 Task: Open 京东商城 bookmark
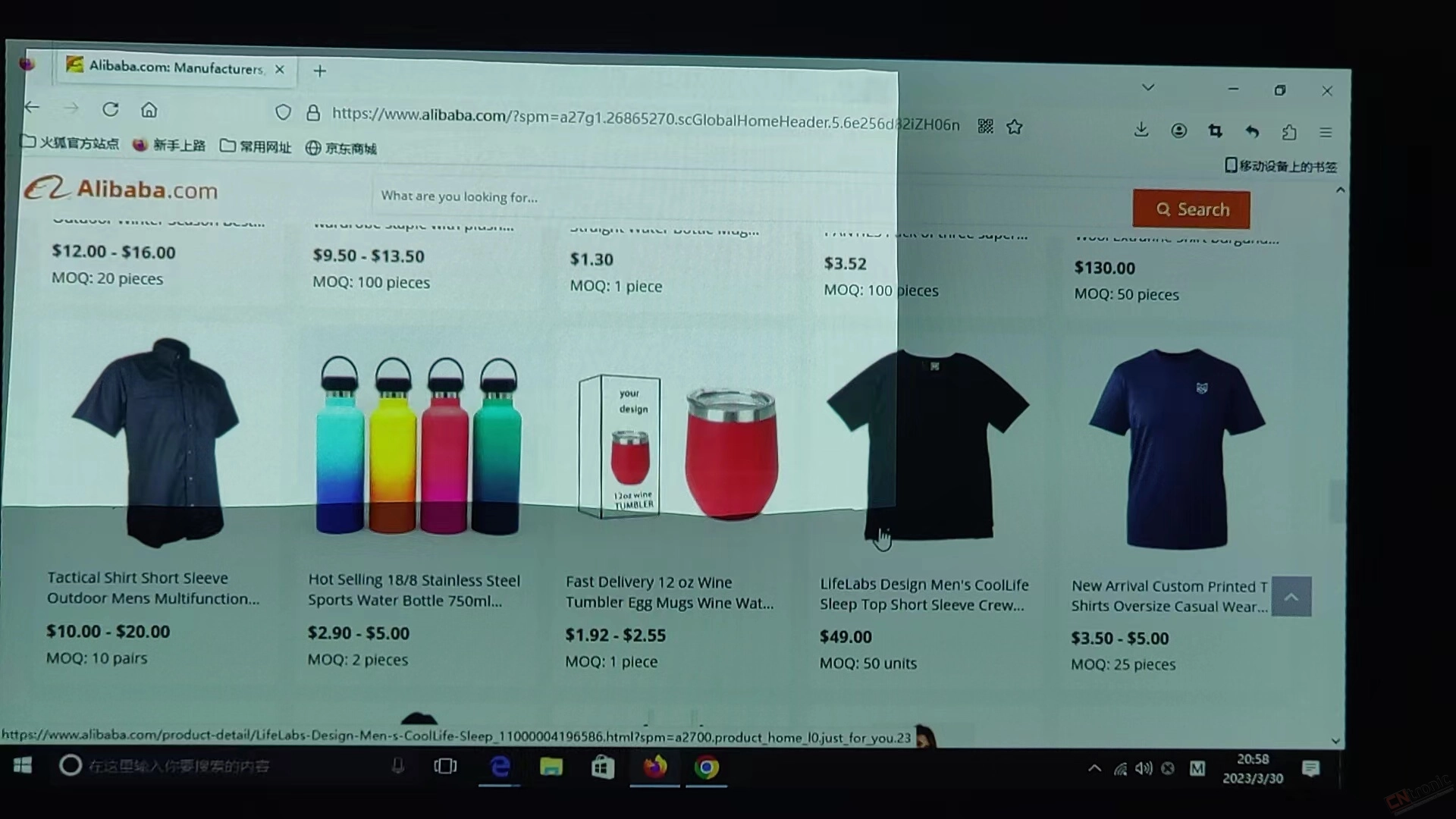point(341,148)
